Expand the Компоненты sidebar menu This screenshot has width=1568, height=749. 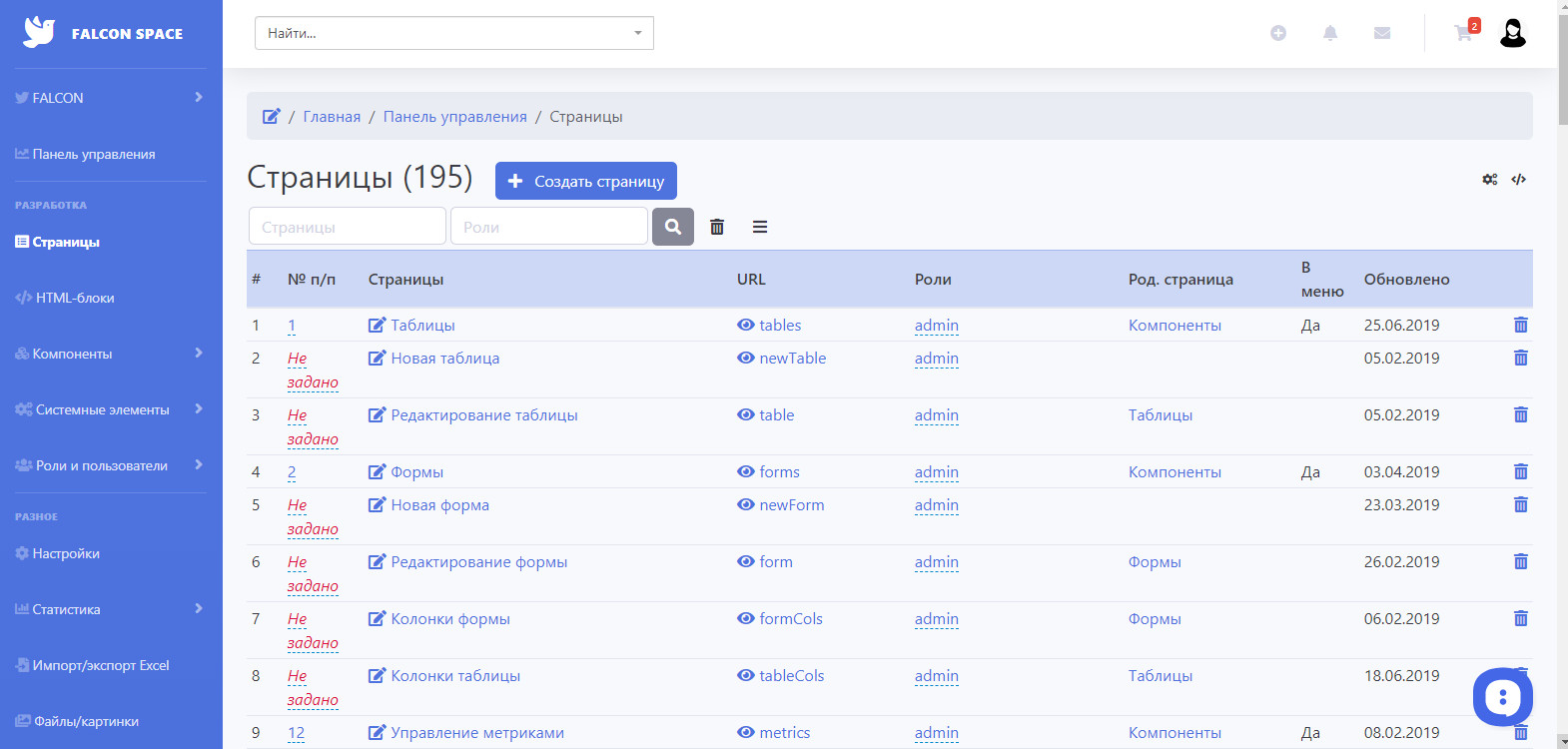[110, 354]
